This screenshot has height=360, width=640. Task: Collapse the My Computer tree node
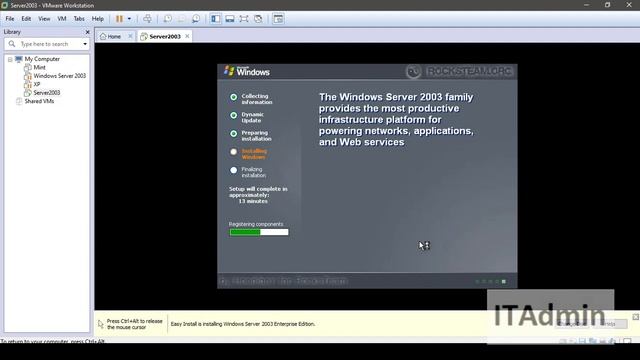(10, 59)
